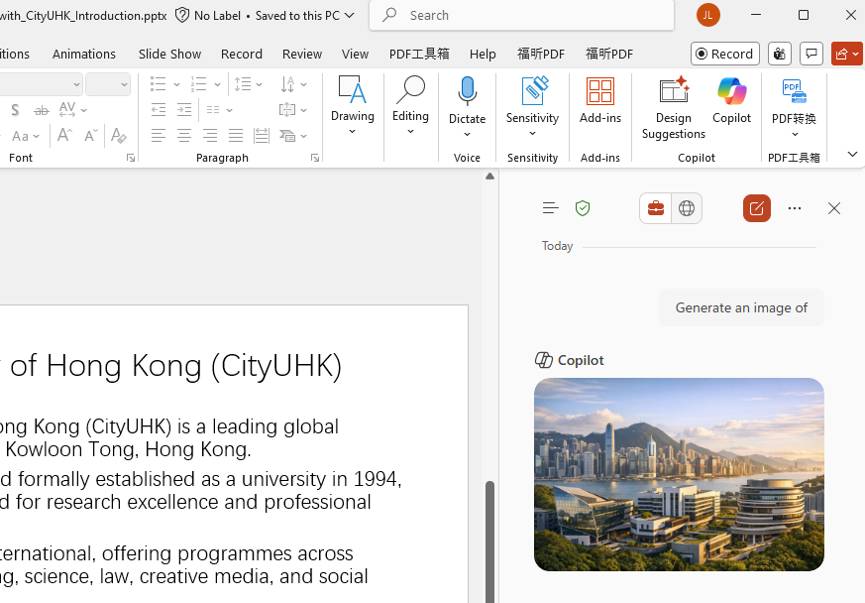Apply text shadow formatting
Screen dimensions: 865x603
click(x=15, y=110)
